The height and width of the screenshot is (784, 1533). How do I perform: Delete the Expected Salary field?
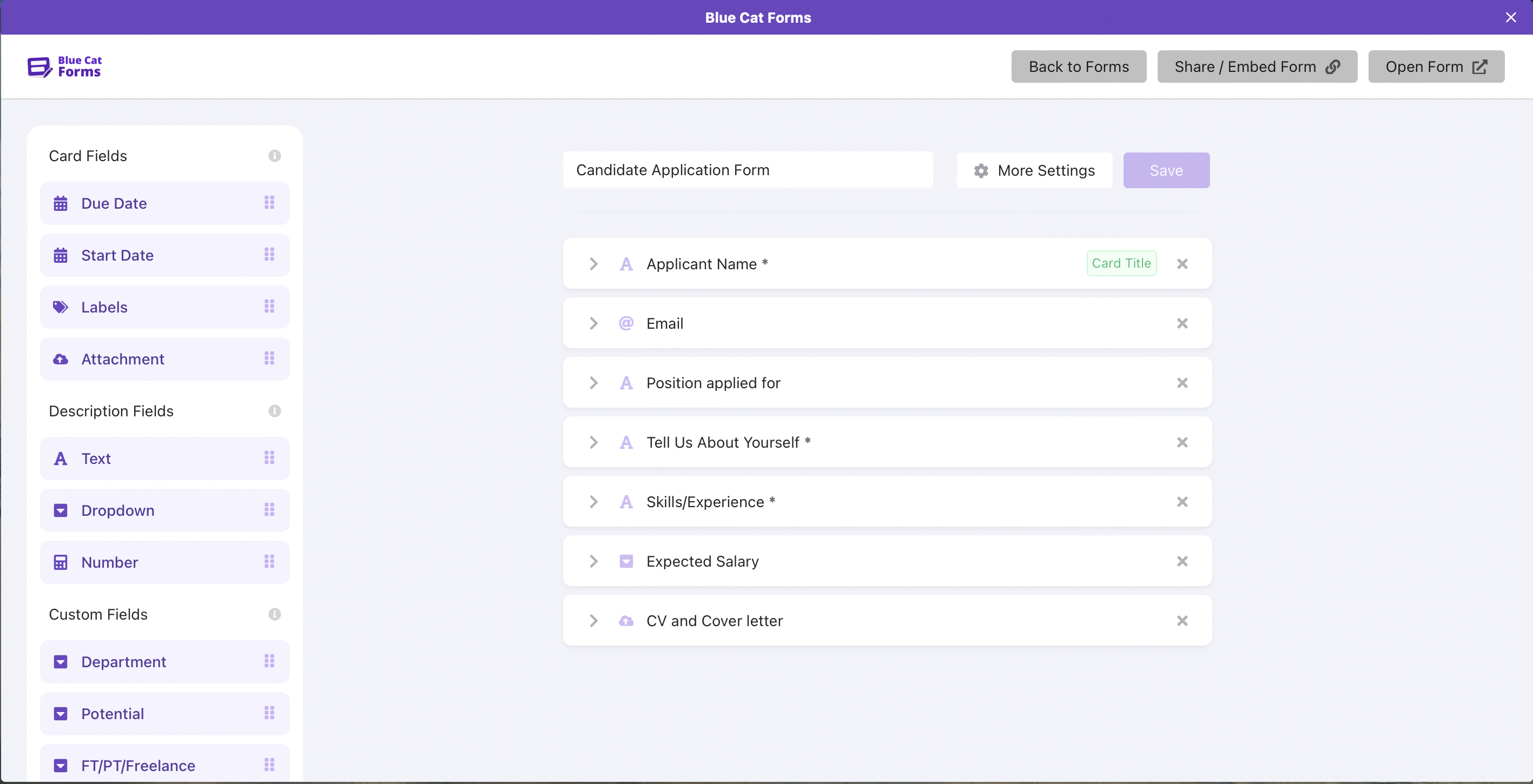tap(1182, 562)
